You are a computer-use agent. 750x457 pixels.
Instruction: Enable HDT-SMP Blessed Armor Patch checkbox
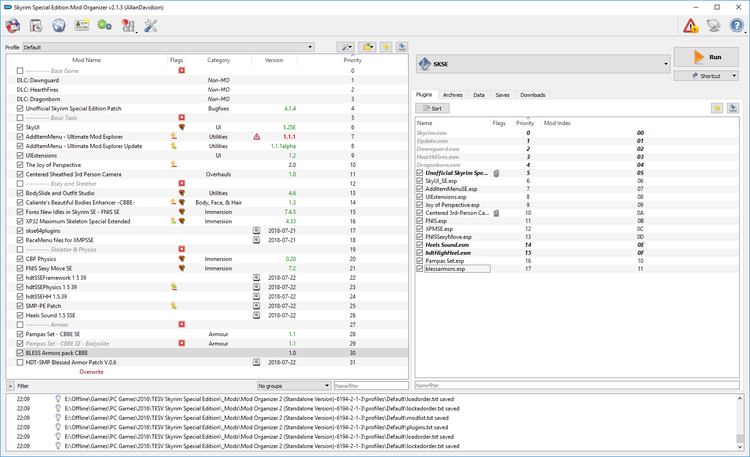tap(20, 362)
